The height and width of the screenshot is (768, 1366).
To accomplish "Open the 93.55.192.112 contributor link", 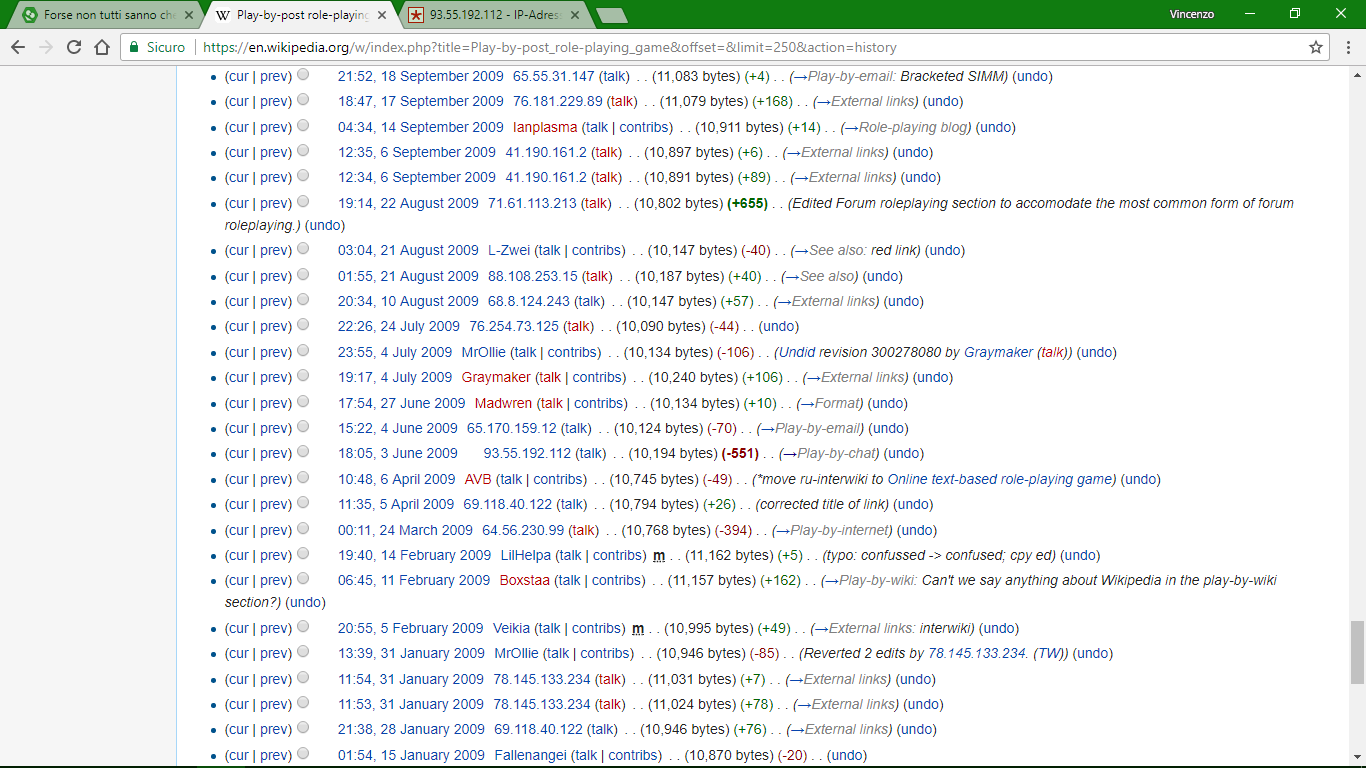I will (527, 453).
